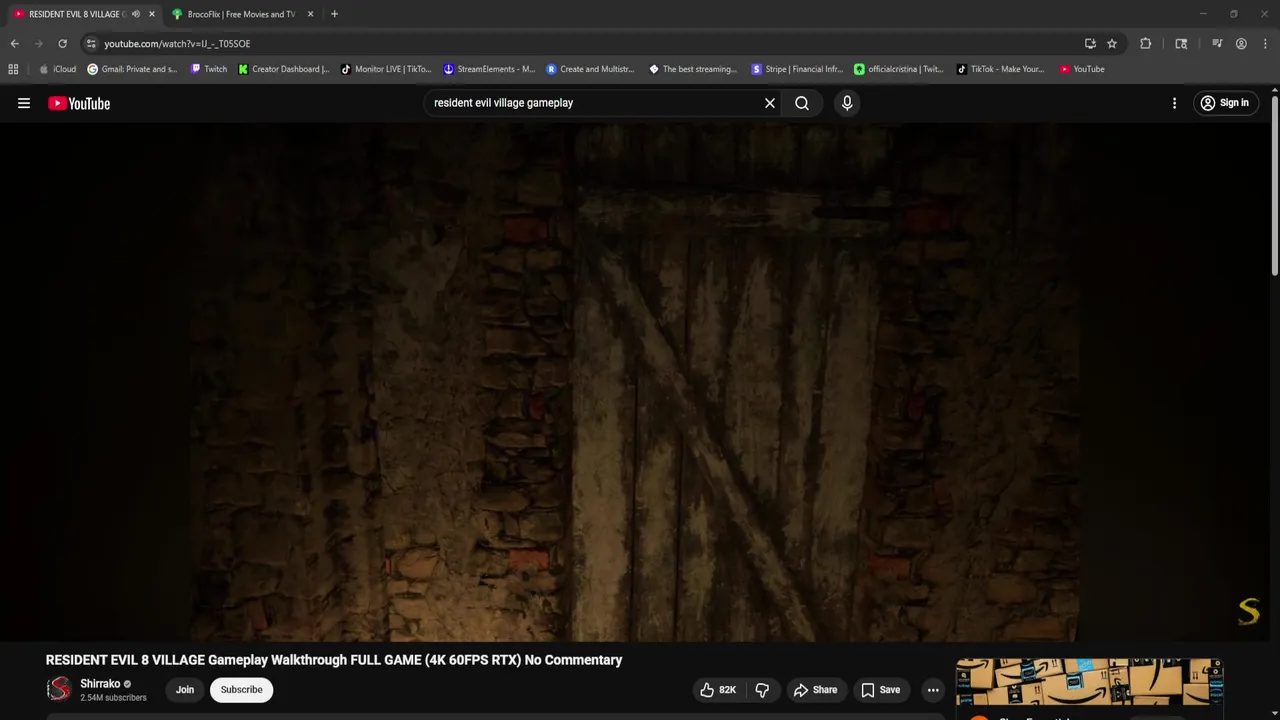
Task: Open Create and Multistream bookmark
Action: coord(591,69)
